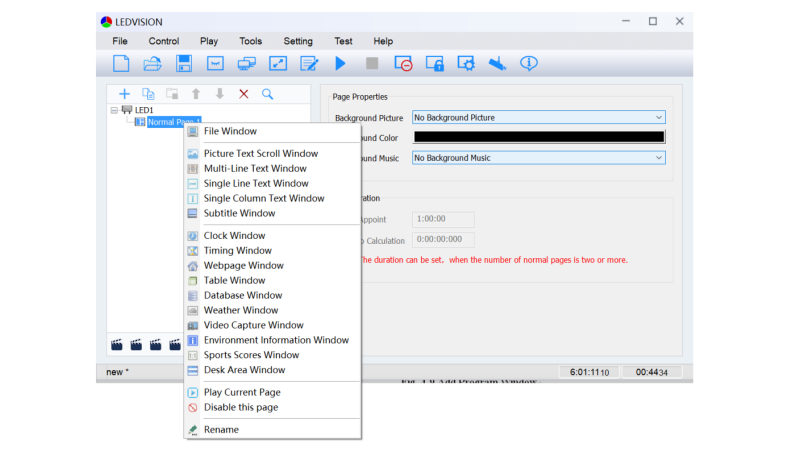Start playback with the blue Play icon
Screen dimensions: 800x450
[x=340, y=63]
